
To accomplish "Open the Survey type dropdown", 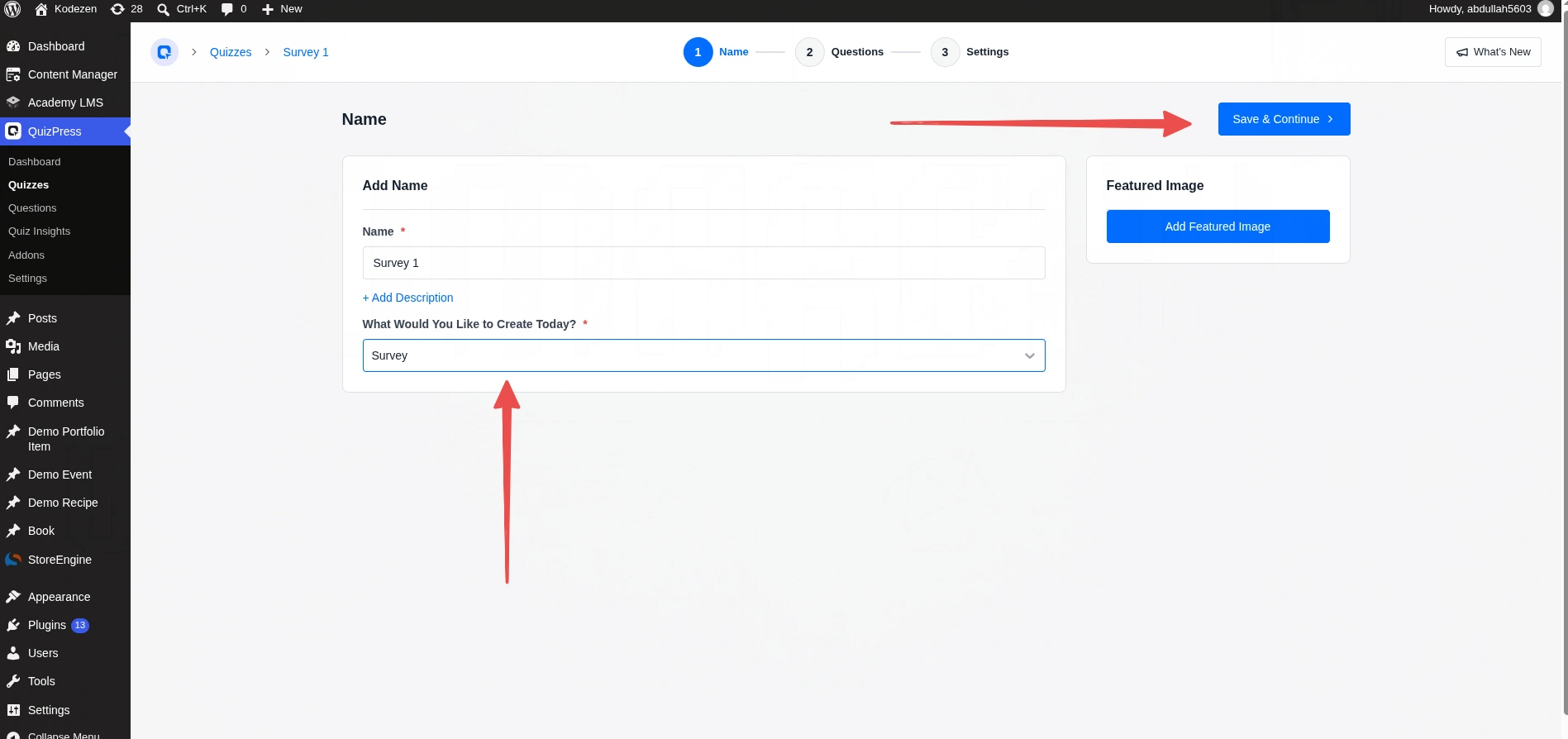I will (x=703, y=355).
